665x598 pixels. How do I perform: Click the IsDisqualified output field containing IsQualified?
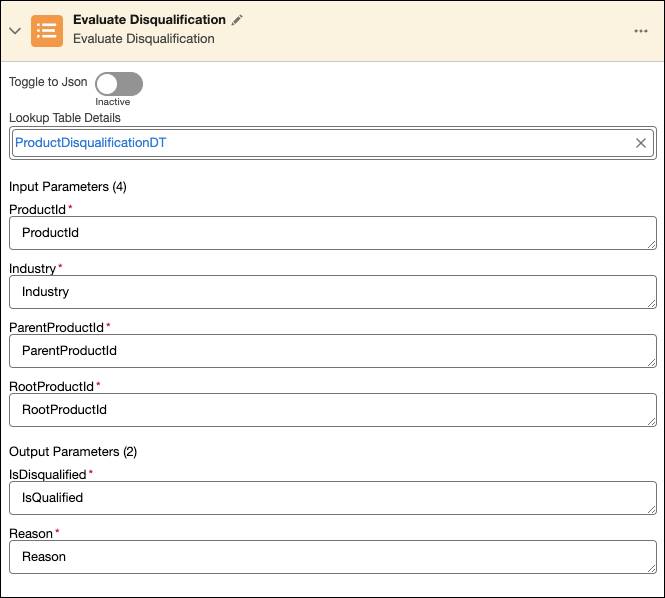[x=332, y=498]
